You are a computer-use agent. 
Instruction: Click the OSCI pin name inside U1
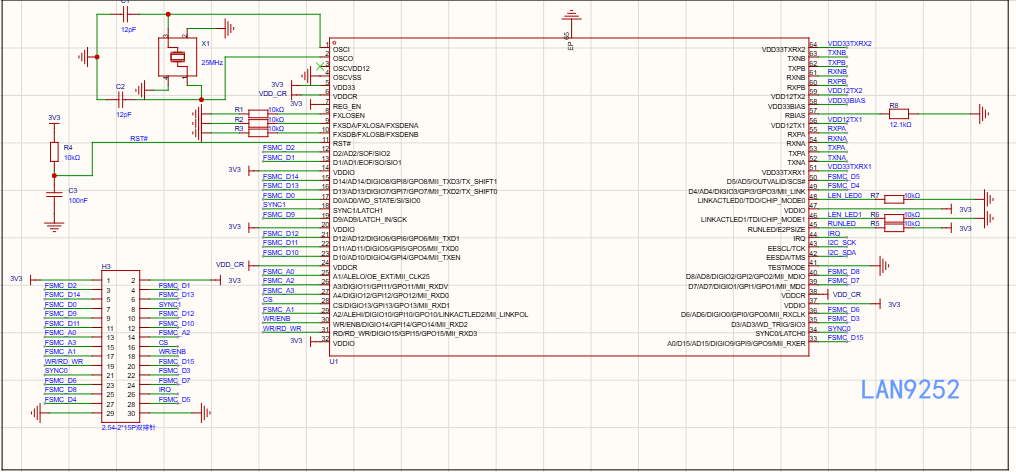[x=341, y=49]
